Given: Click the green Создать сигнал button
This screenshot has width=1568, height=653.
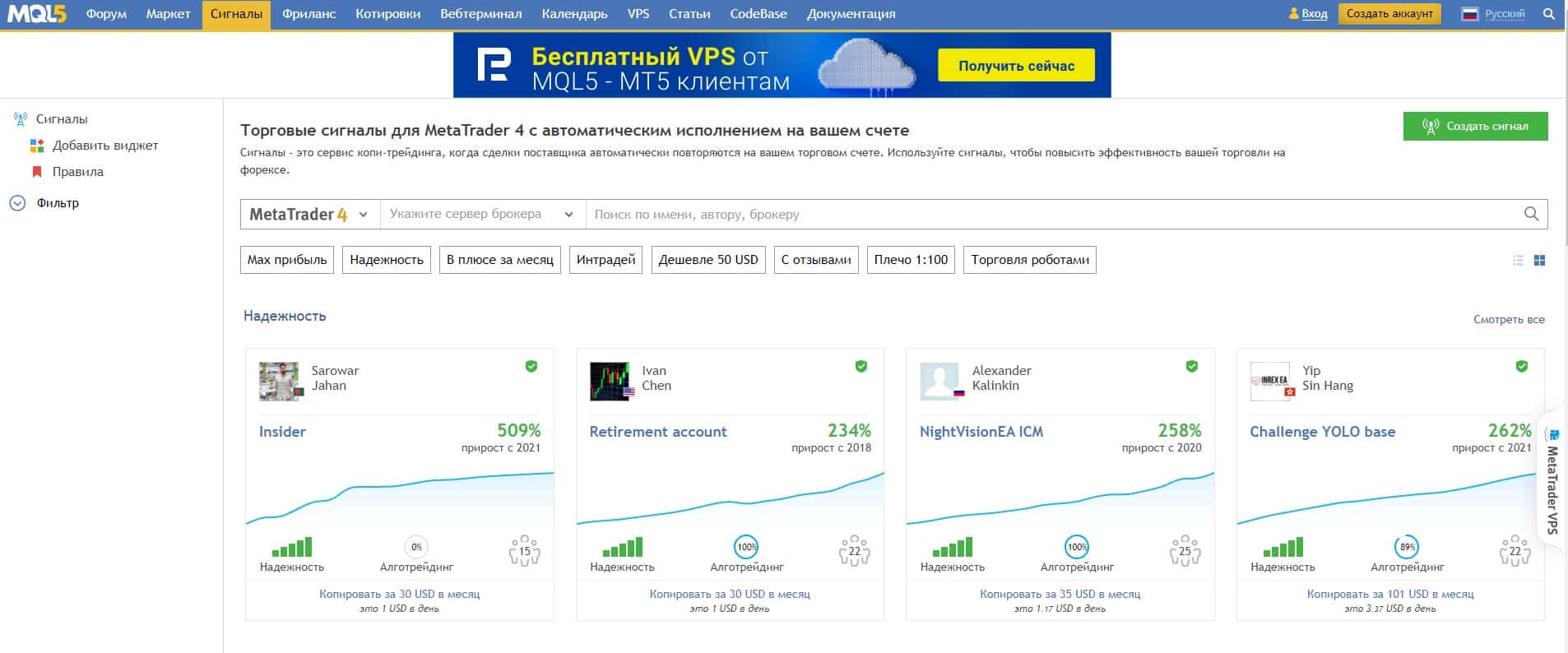Looking at the screenshot, I should pyautogui.click(x=1475, y=126).
